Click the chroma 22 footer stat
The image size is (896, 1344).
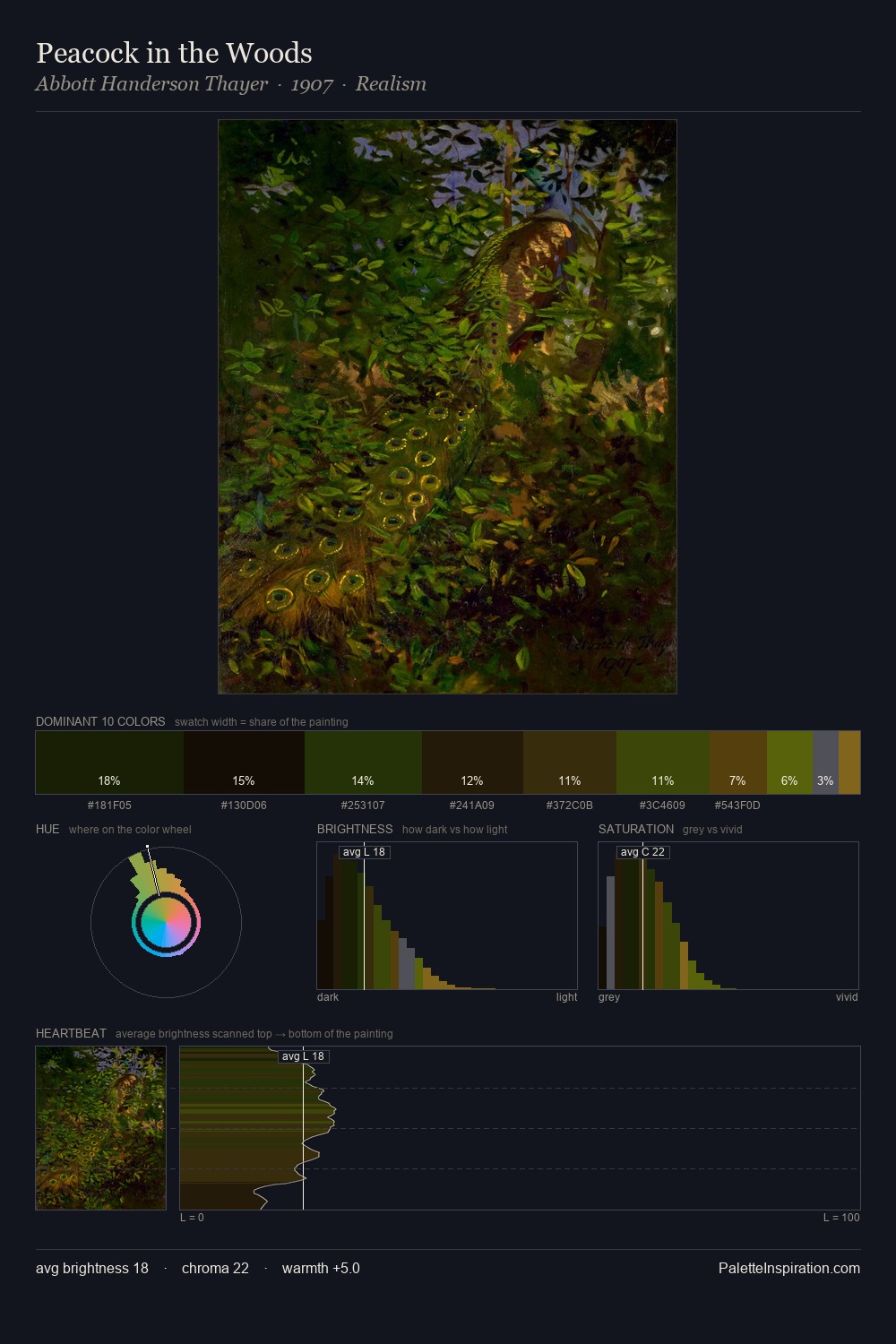coord(215,1269)
